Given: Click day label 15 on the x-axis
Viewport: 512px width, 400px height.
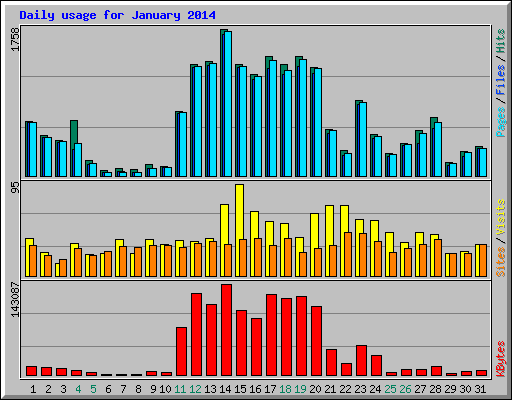Looking at the screenshot, I should click(240, 389).
